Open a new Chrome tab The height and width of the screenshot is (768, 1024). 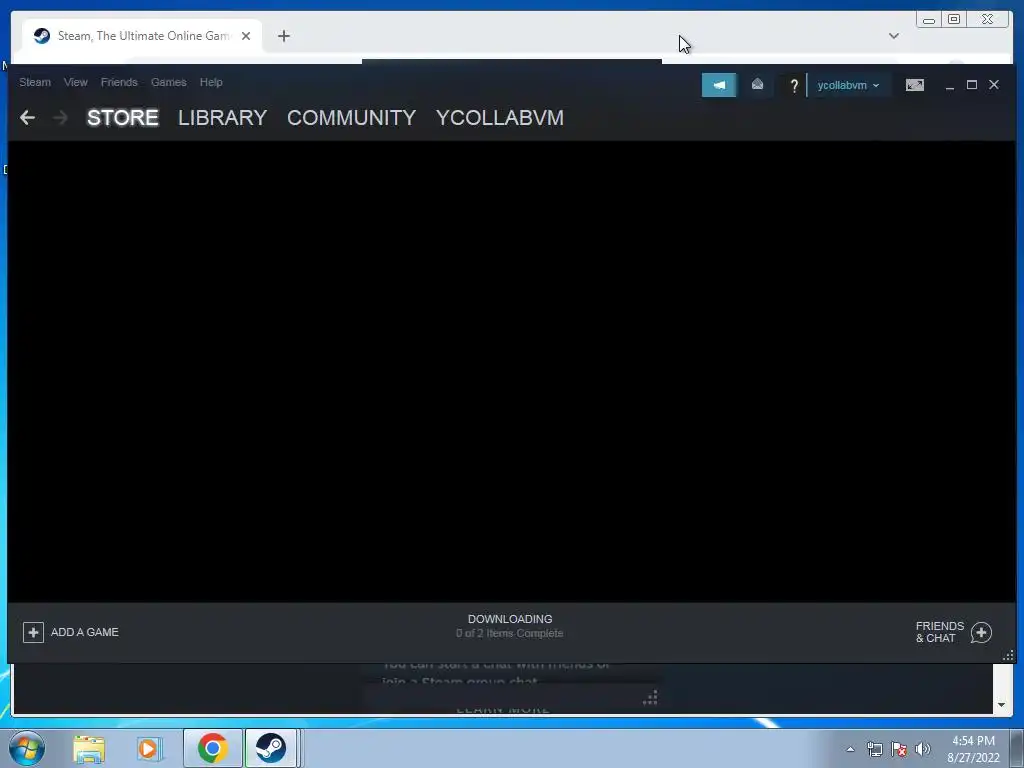(x=283, y=36)
